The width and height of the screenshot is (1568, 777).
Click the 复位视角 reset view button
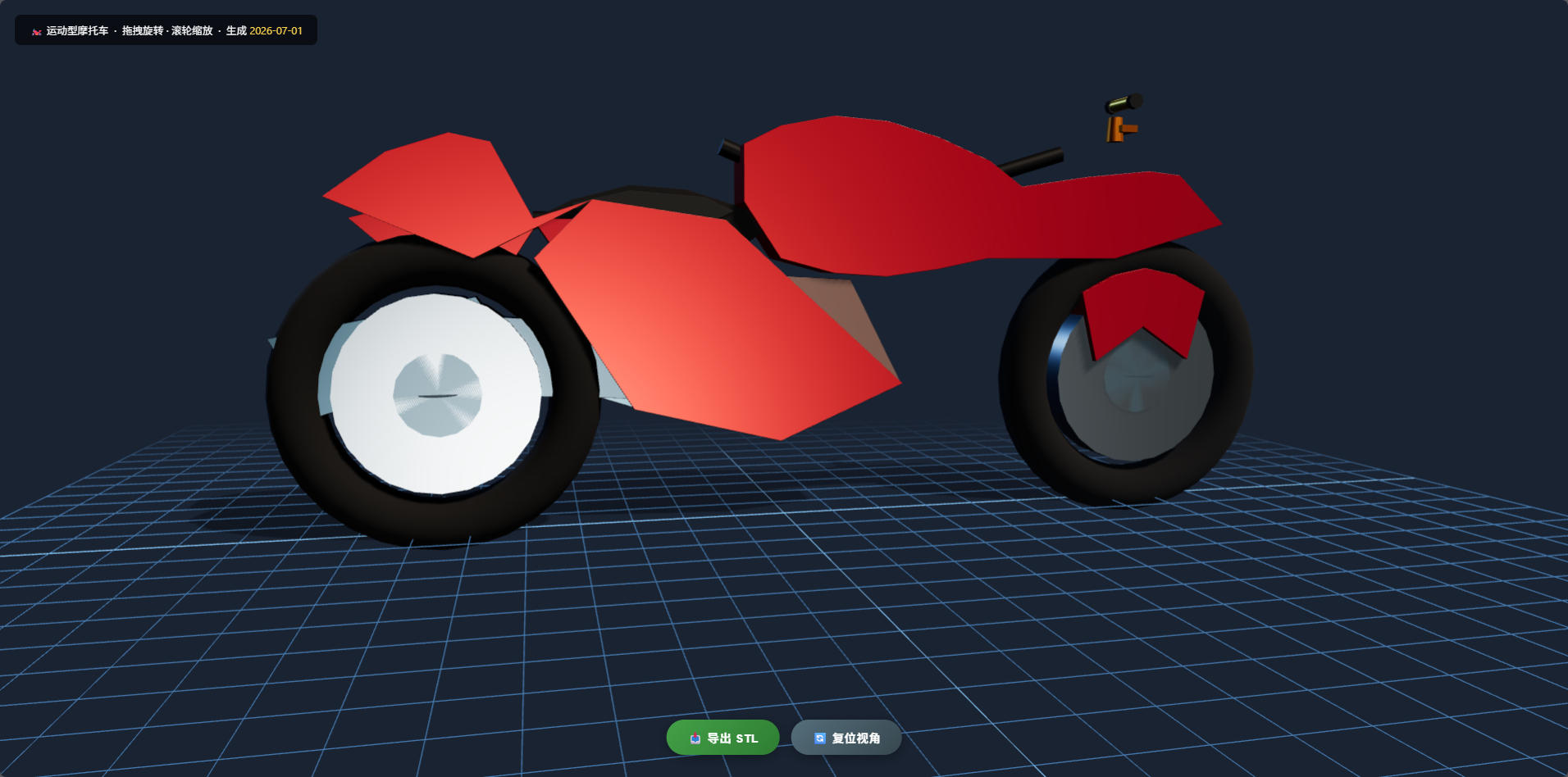tap(846, 738)
